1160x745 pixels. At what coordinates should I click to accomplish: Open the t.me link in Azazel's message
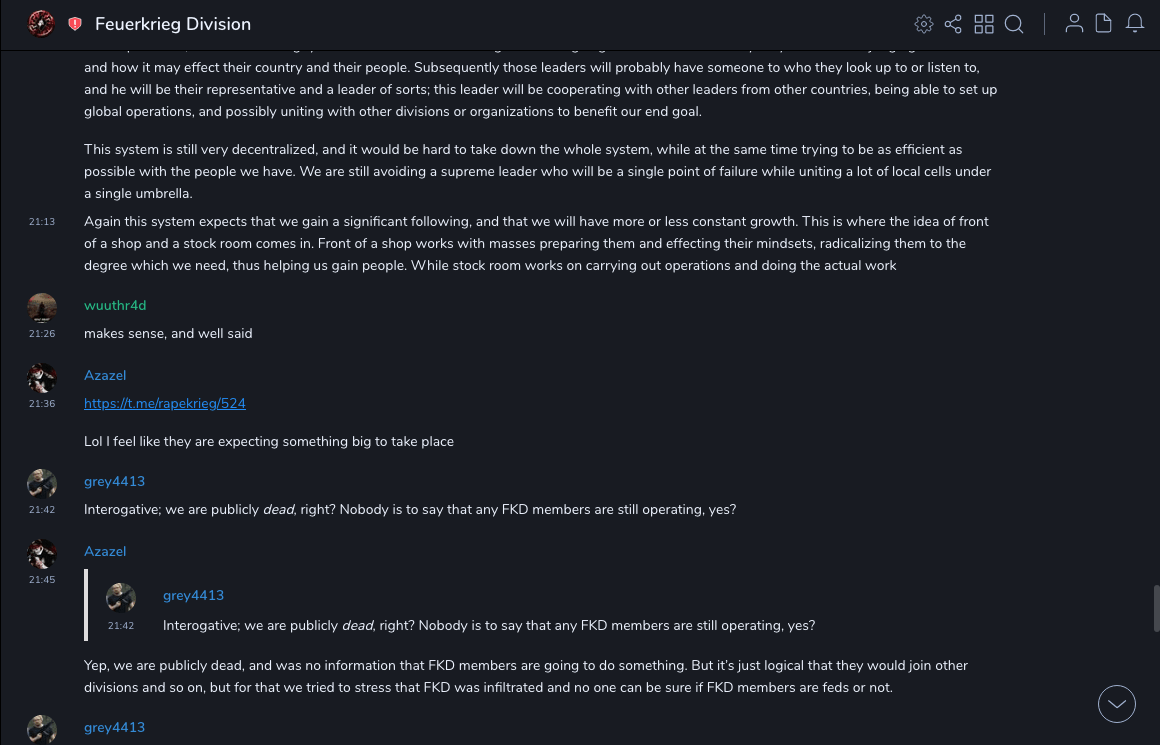[x=165, y=404]
